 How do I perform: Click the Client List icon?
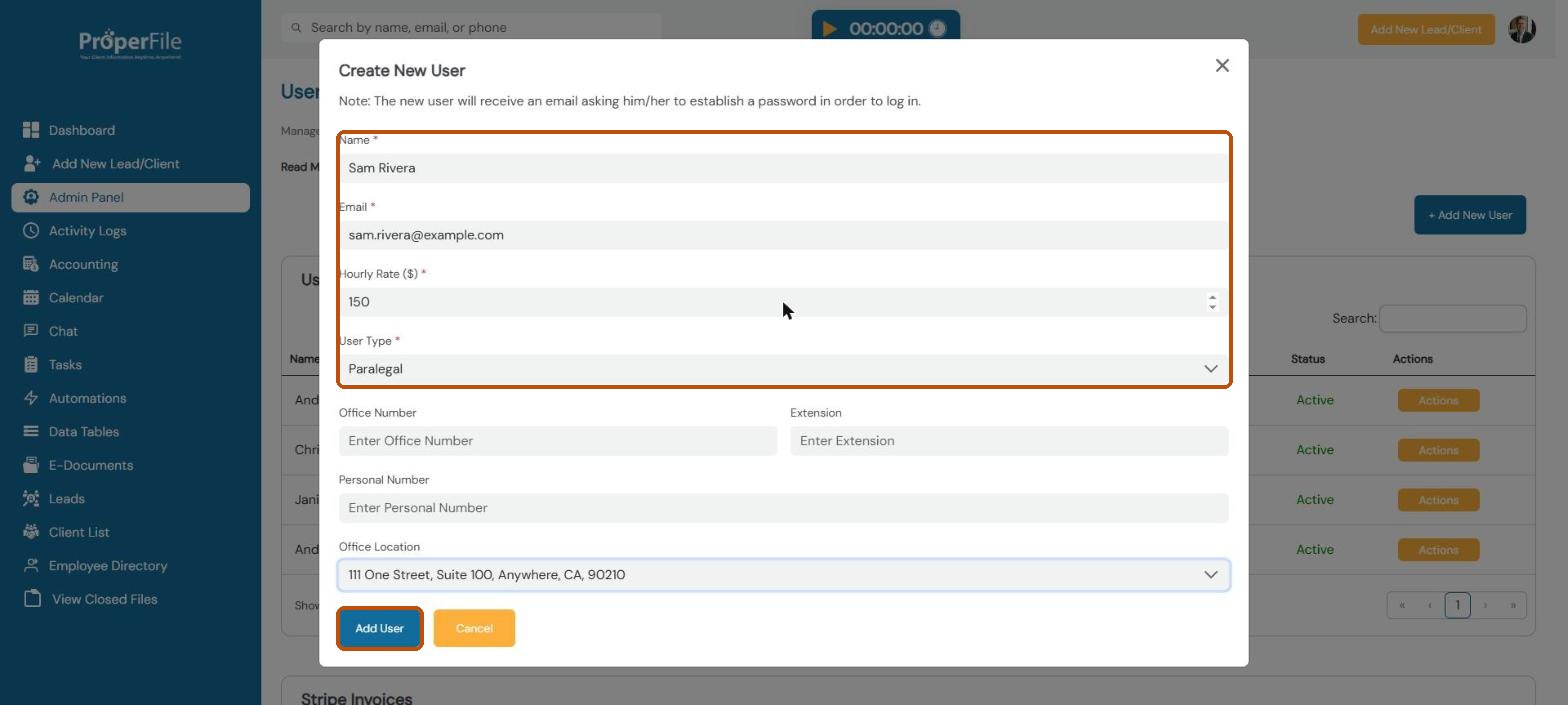tap(31, 532)
